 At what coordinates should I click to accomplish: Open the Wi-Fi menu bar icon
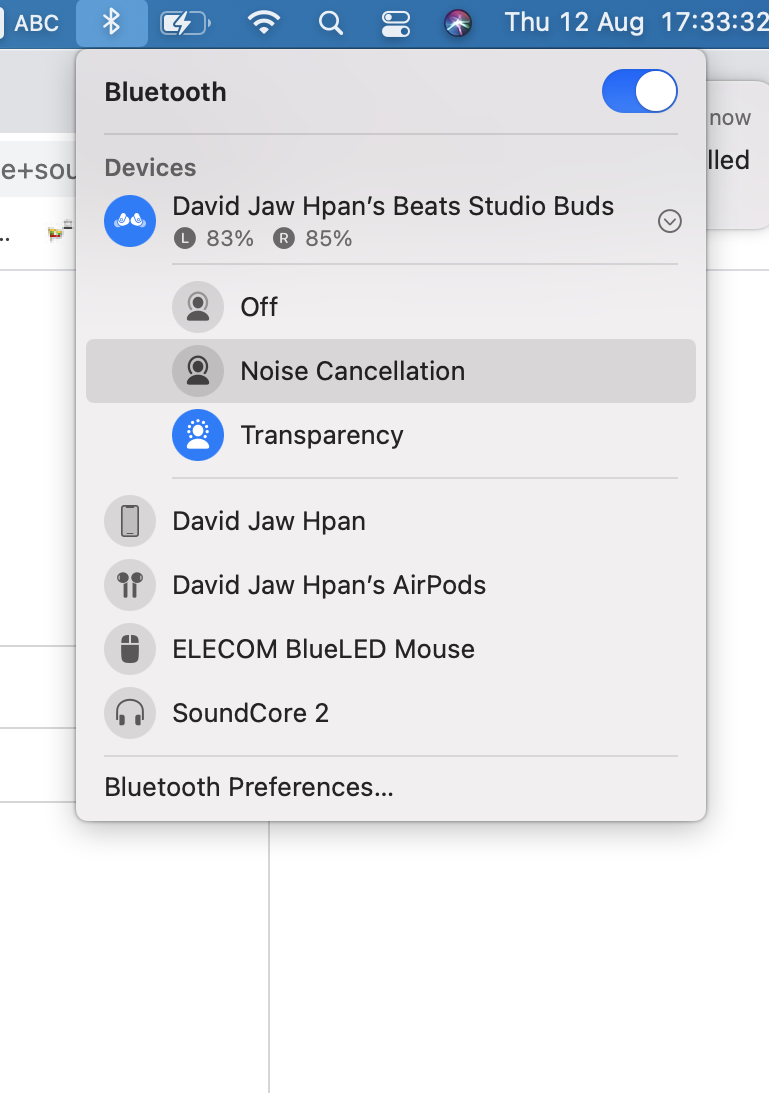click(263, 23)
